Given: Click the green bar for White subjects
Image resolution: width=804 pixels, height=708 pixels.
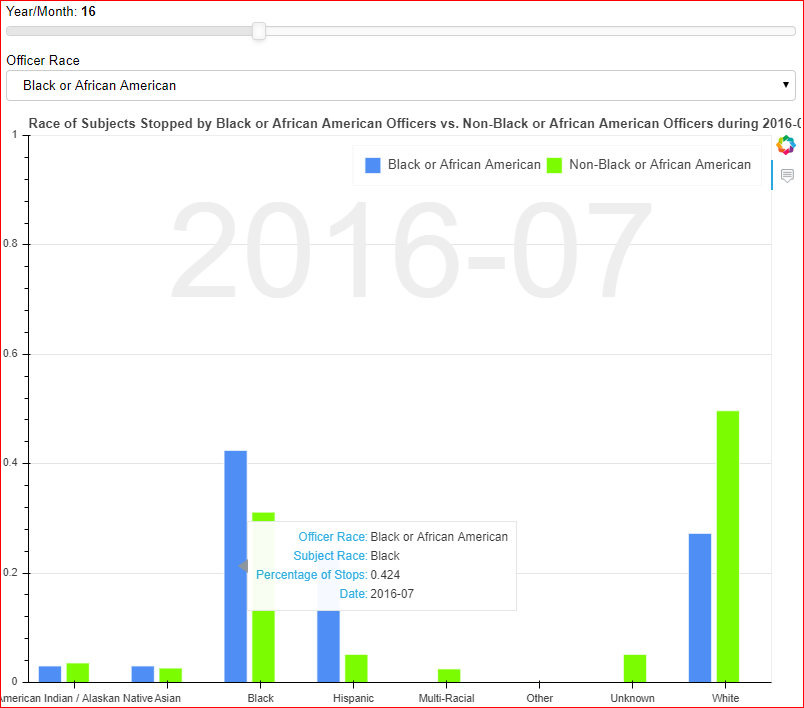Looking at the screenshot, I should [x=728, y=546].
